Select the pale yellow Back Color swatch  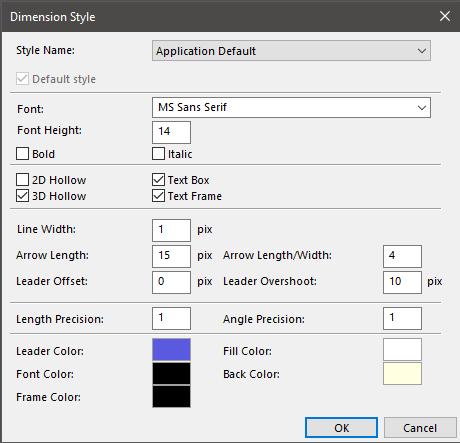coord(402,373)
